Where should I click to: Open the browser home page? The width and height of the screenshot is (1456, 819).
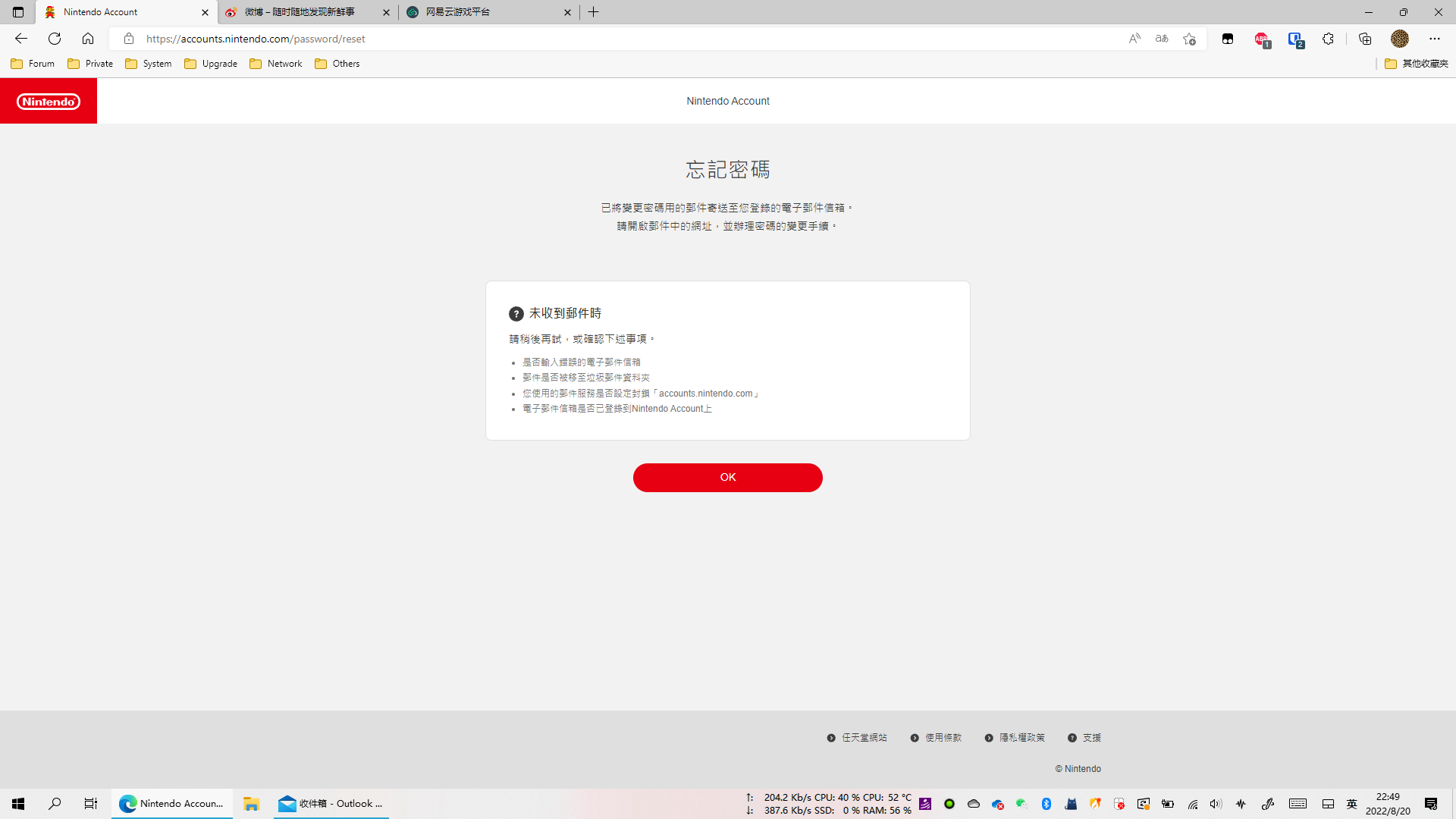(x=88, y=39)
